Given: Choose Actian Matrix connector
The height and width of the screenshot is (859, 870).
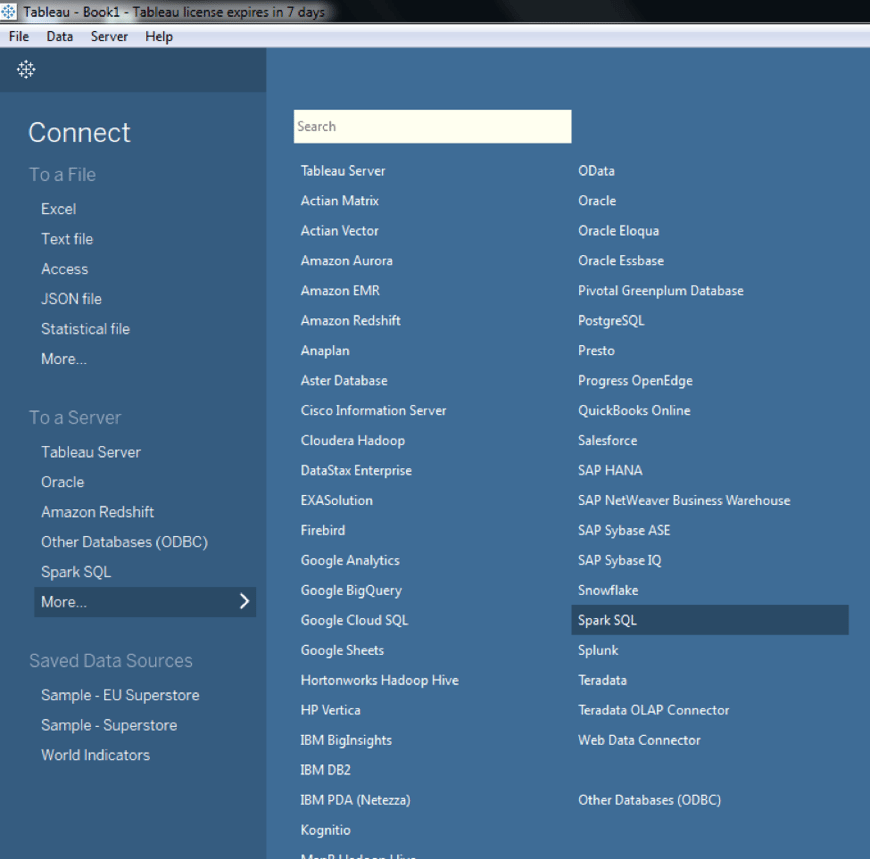Looking at the screenshot, I should (340, 201).
